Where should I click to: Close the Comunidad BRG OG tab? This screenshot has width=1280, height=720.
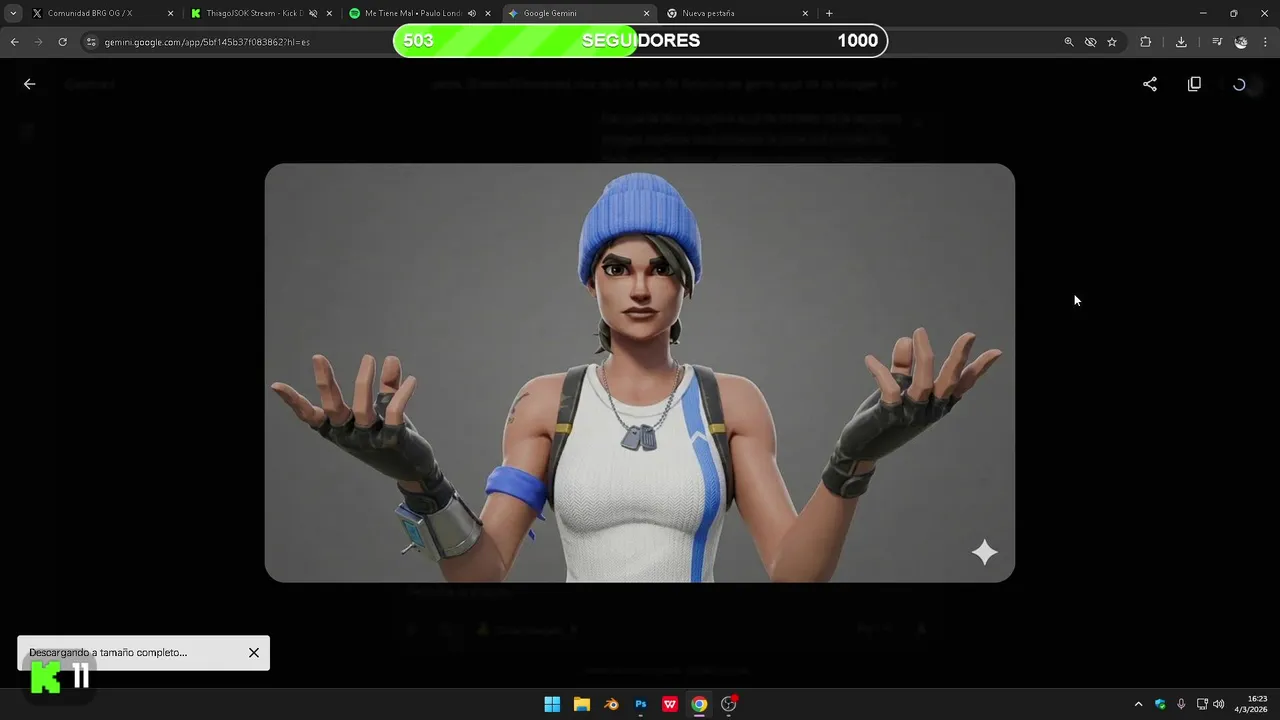[x=170, y=13]
